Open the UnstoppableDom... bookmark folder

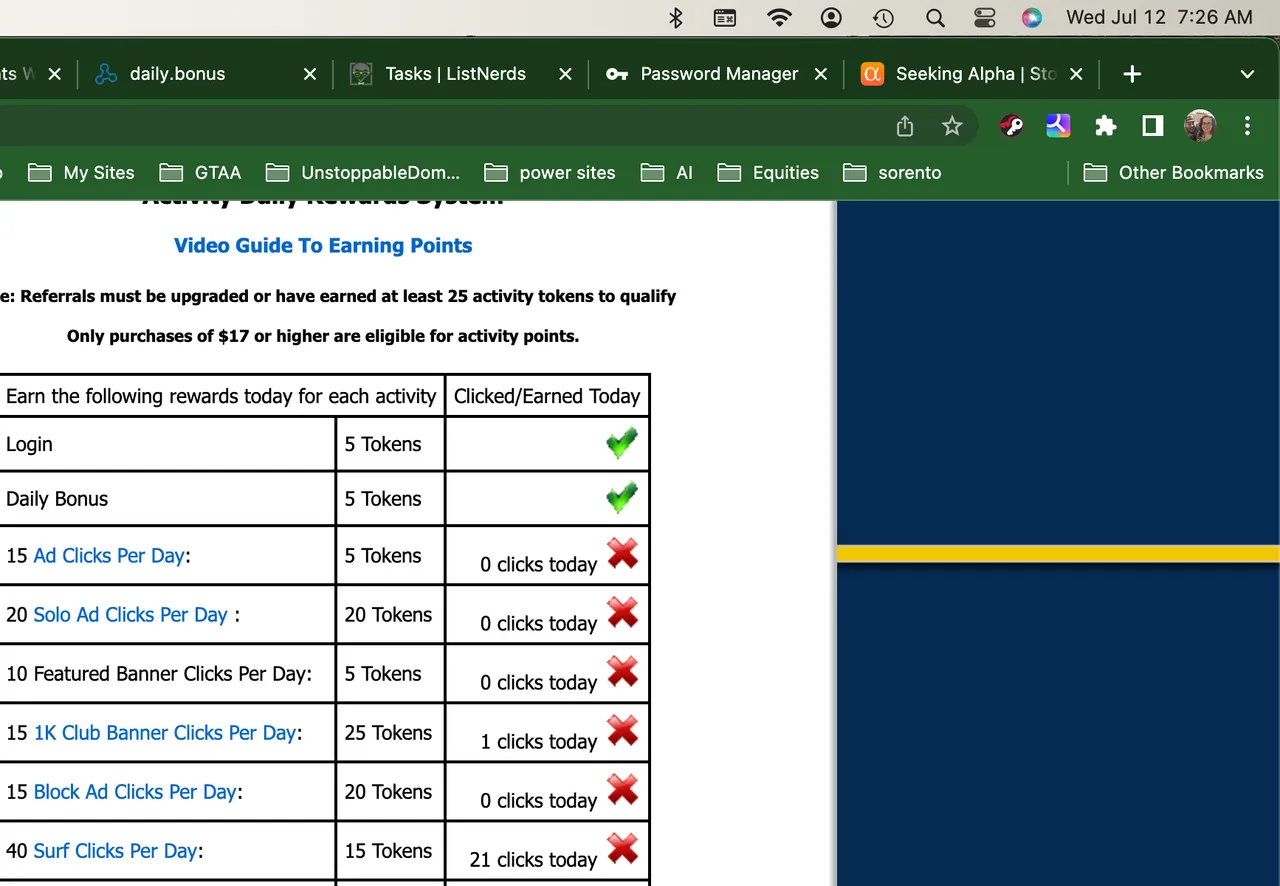362,173
